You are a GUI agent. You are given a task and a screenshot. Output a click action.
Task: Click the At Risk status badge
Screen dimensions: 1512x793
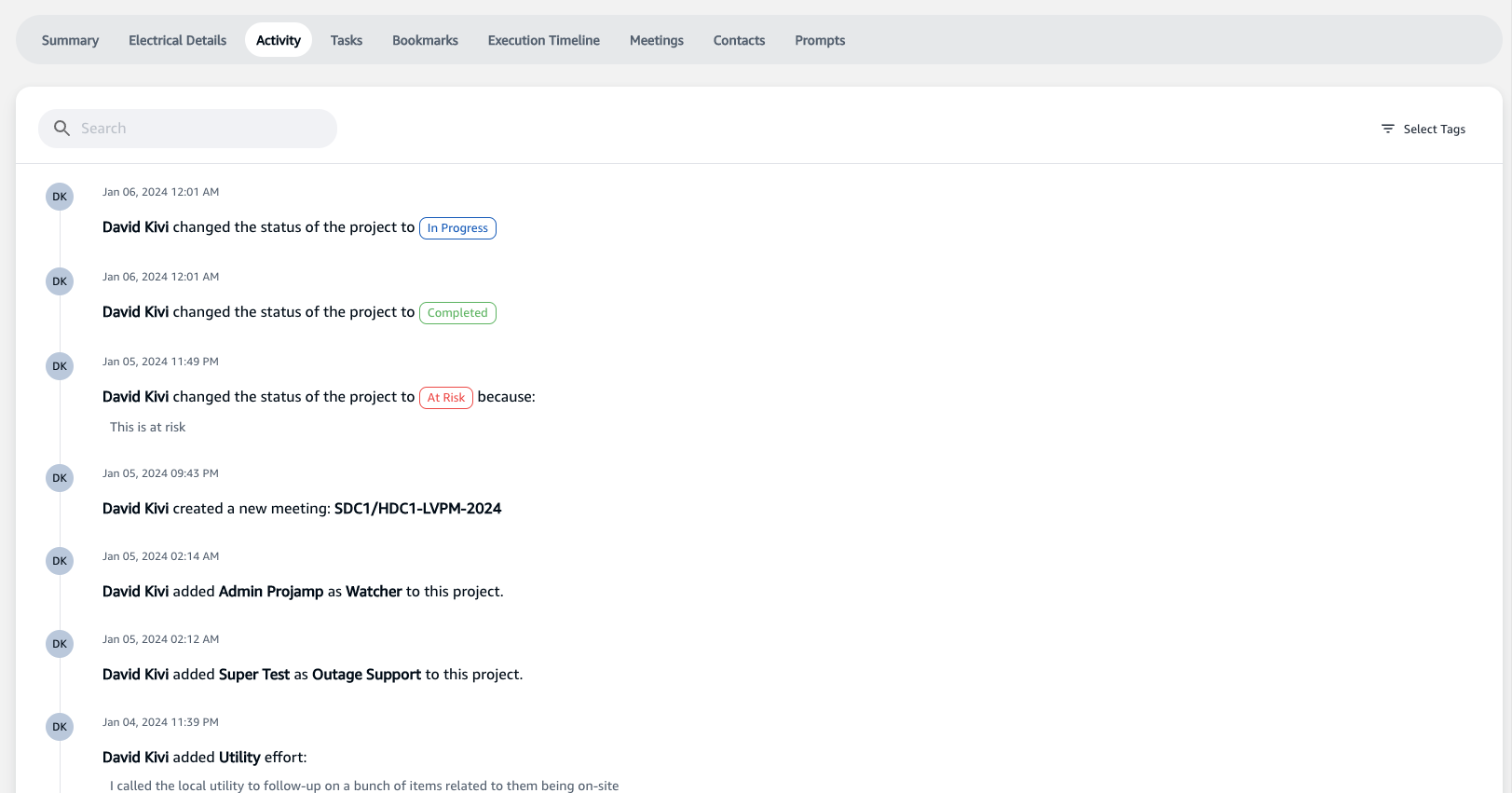tap(446, 398)
